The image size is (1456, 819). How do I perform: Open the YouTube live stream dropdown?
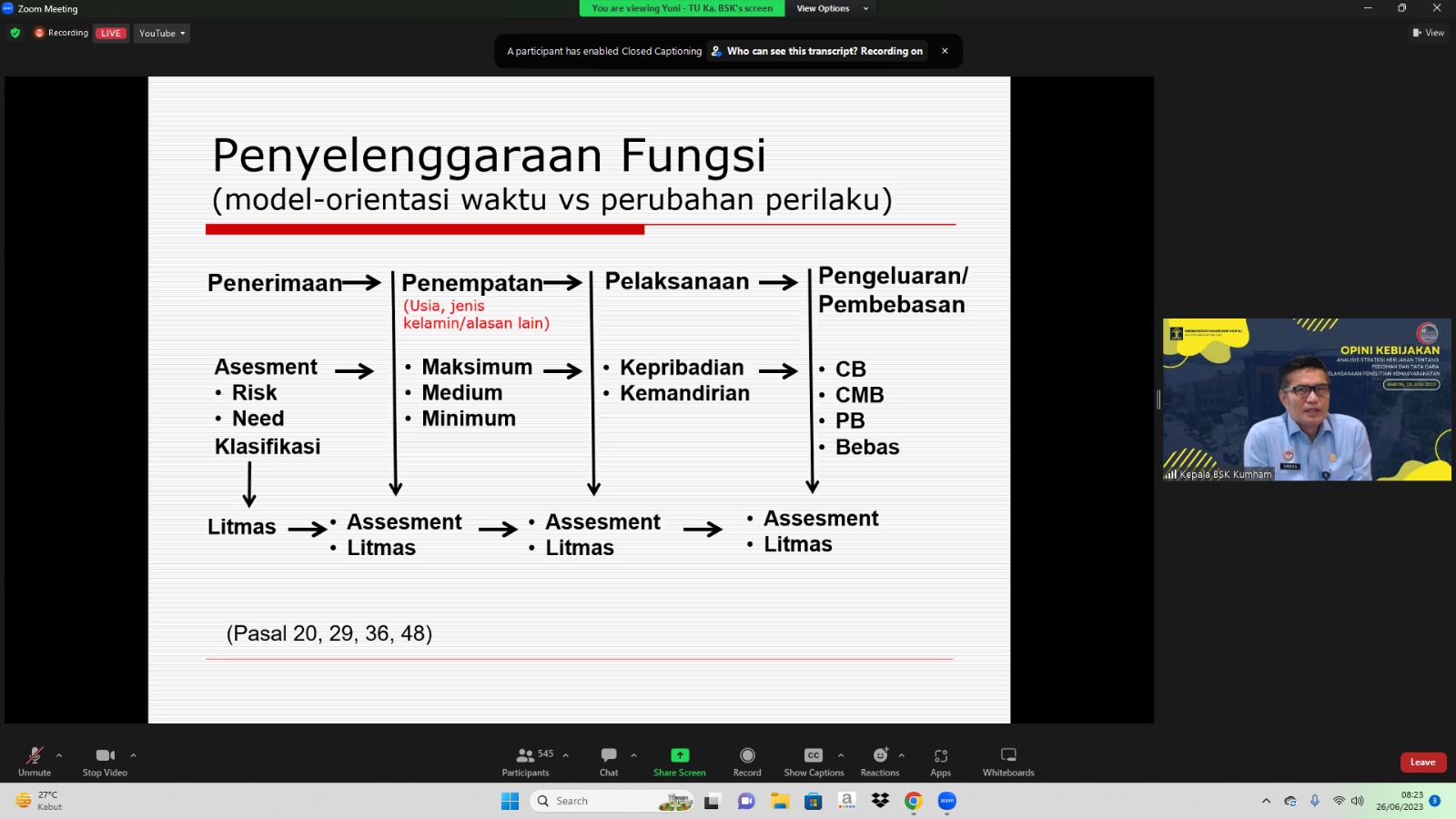pos(162,34)
